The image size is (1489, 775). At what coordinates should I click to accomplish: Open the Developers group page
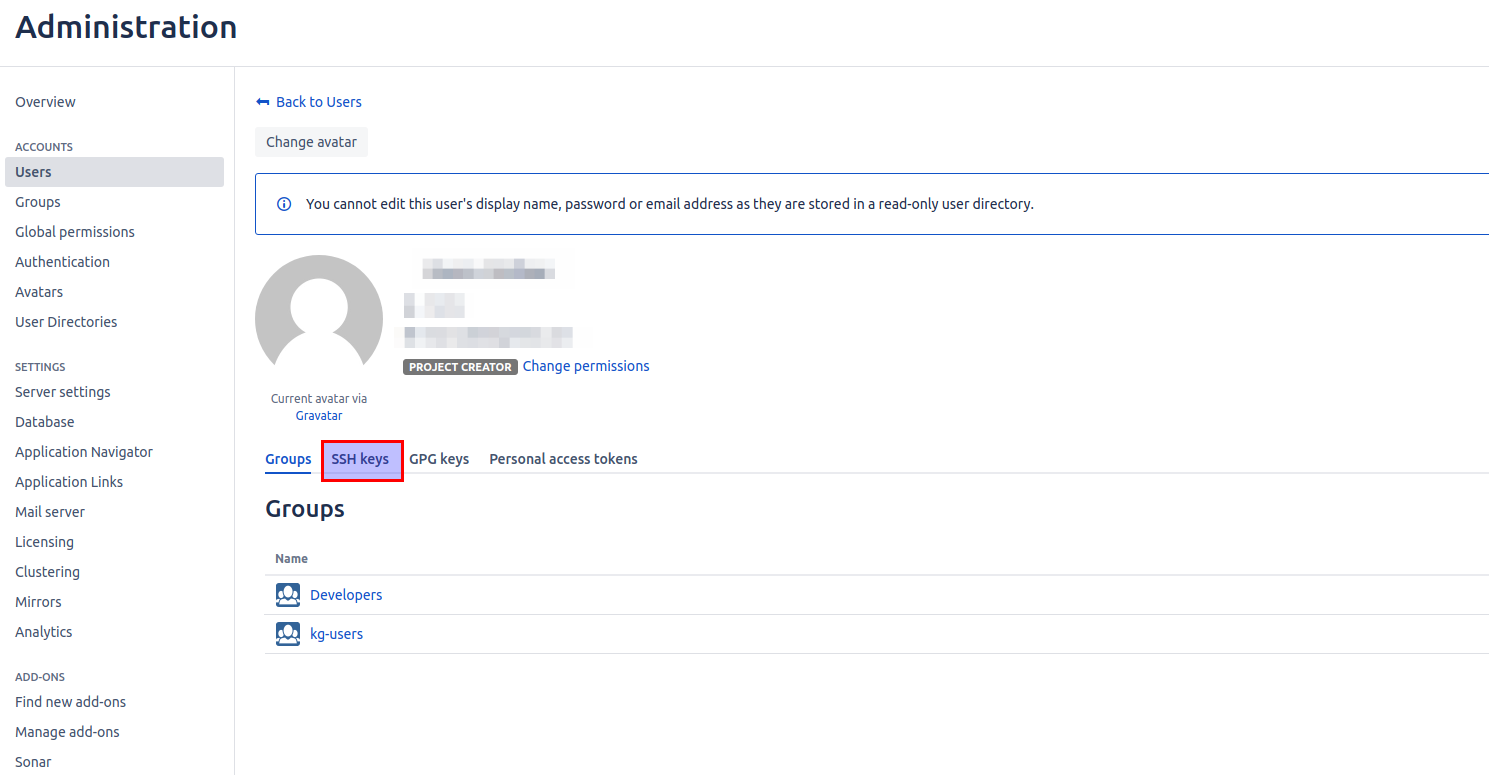coord(345,594)
